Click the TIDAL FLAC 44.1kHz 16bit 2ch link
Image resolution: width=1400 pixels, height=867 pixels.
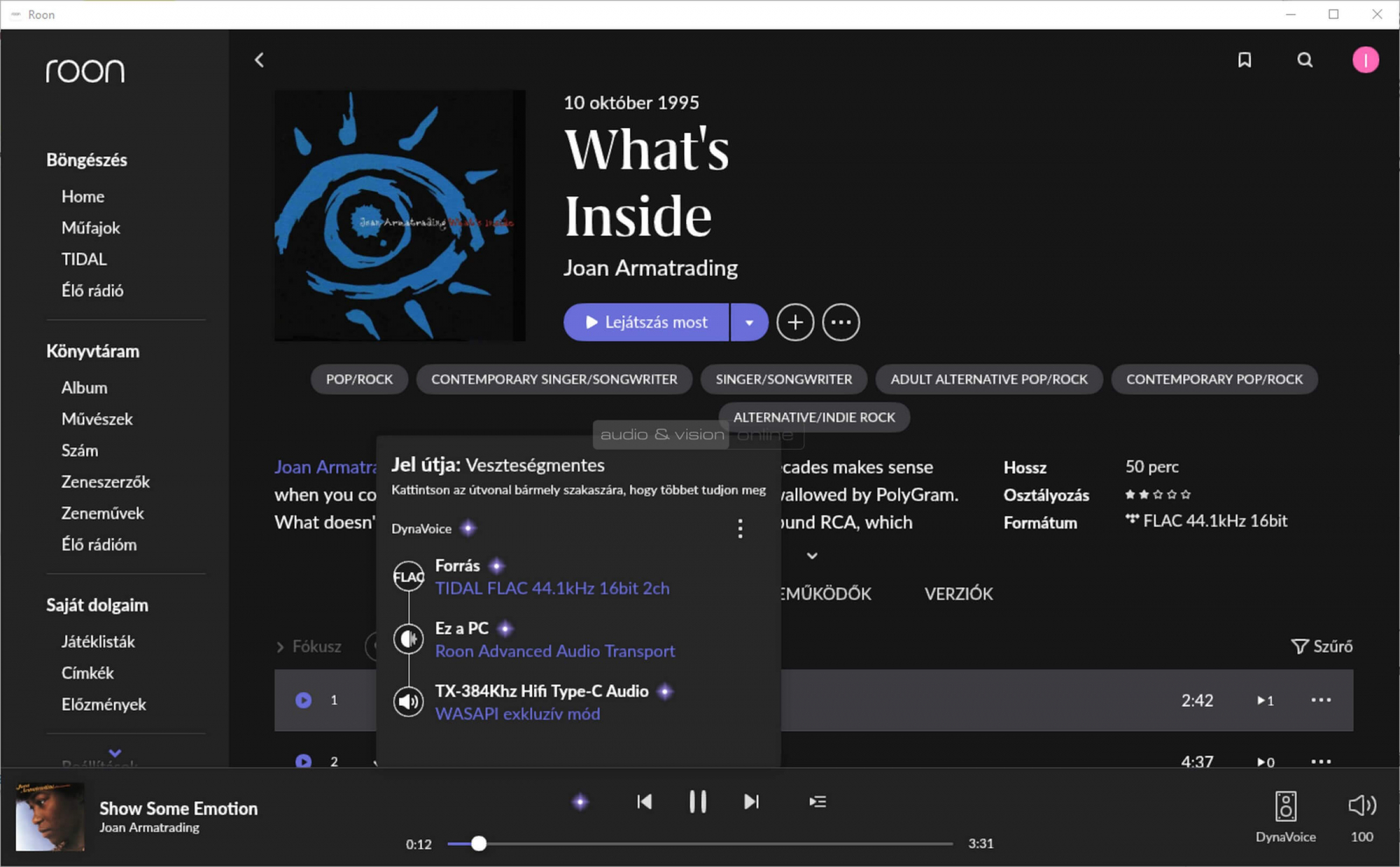(552, 588)
